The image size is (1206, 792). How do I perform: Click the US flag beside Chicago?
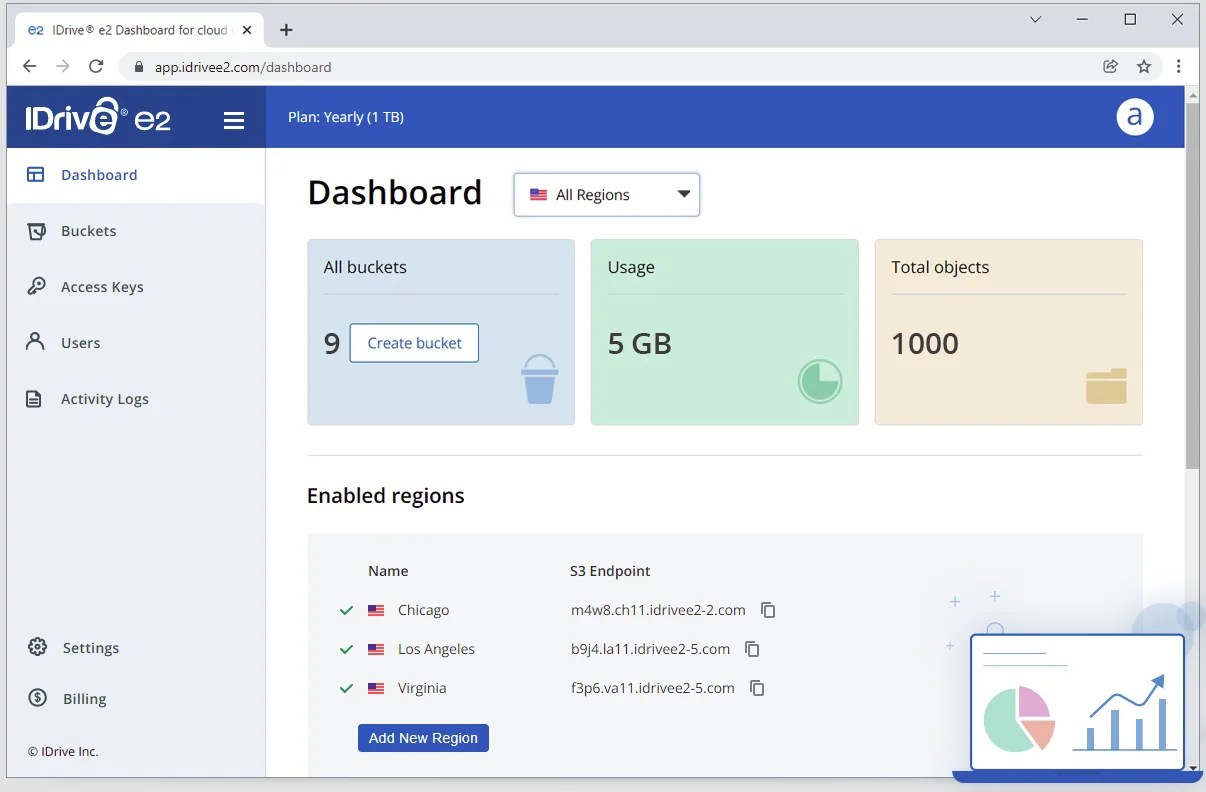coord(376,610)
